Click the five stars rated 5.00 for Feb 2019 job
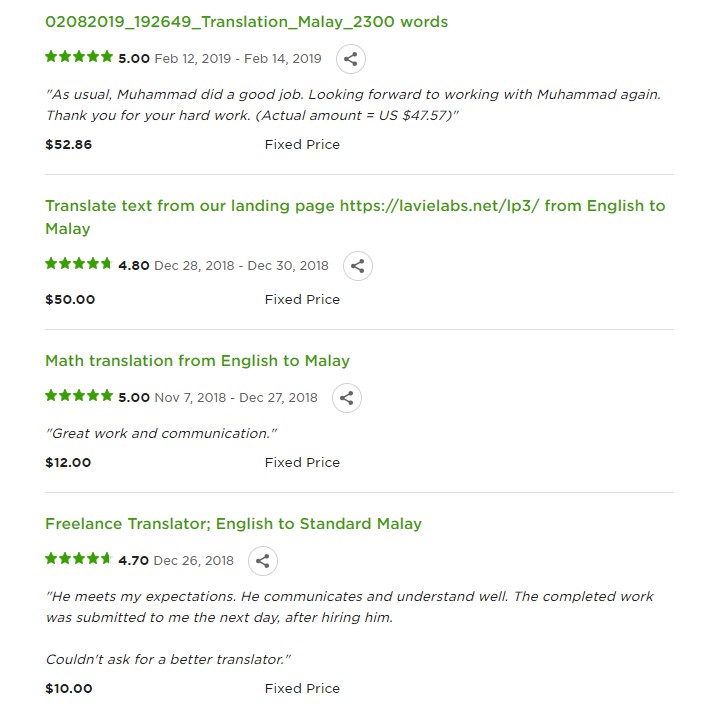704x704 pixels. click(79, 58)
